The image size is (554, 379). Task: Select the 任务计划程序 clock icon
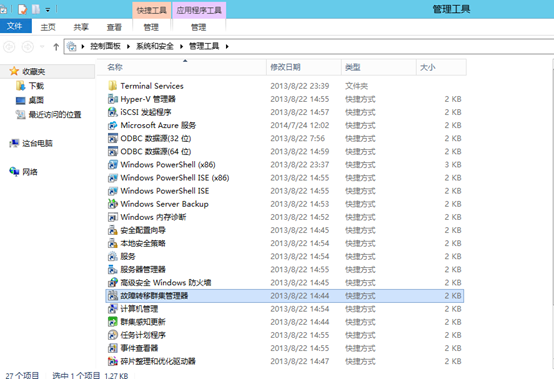[112, 335]
